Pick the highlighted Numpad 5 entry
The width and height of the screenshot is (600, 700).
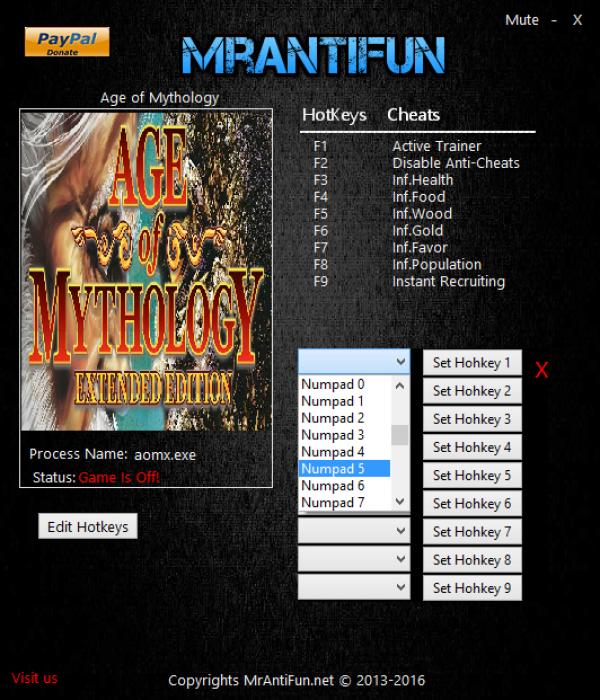click(x=344, y=469)
